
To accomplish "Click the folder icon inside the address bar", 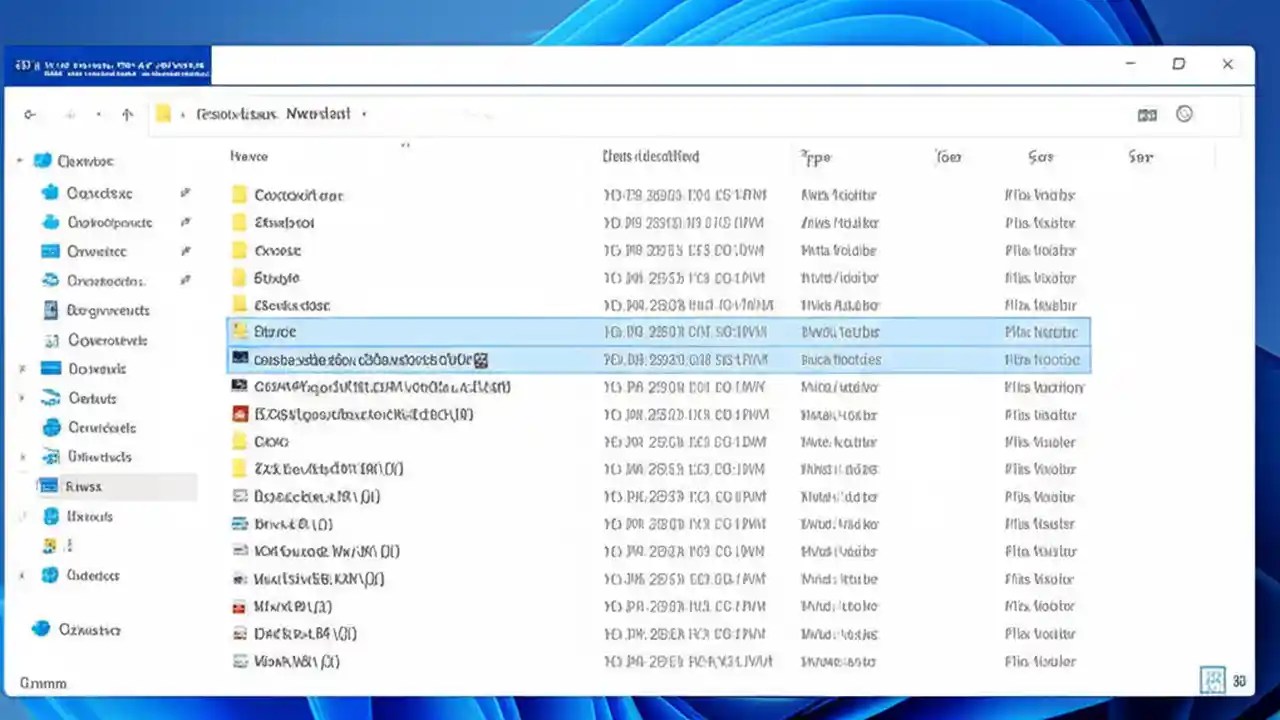I will [x=163, y=114].
